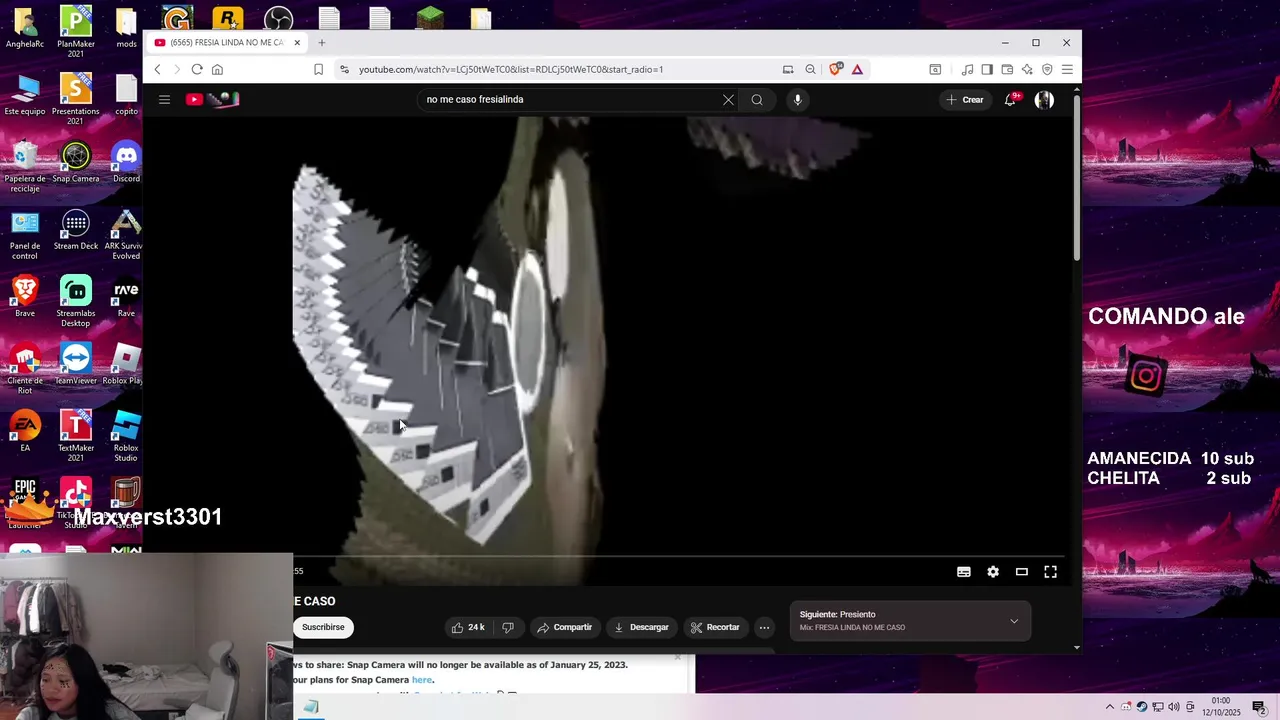Click the Crear button
Image resolution: width=1280 pixels, height=720 pixels.
point(965,99)
